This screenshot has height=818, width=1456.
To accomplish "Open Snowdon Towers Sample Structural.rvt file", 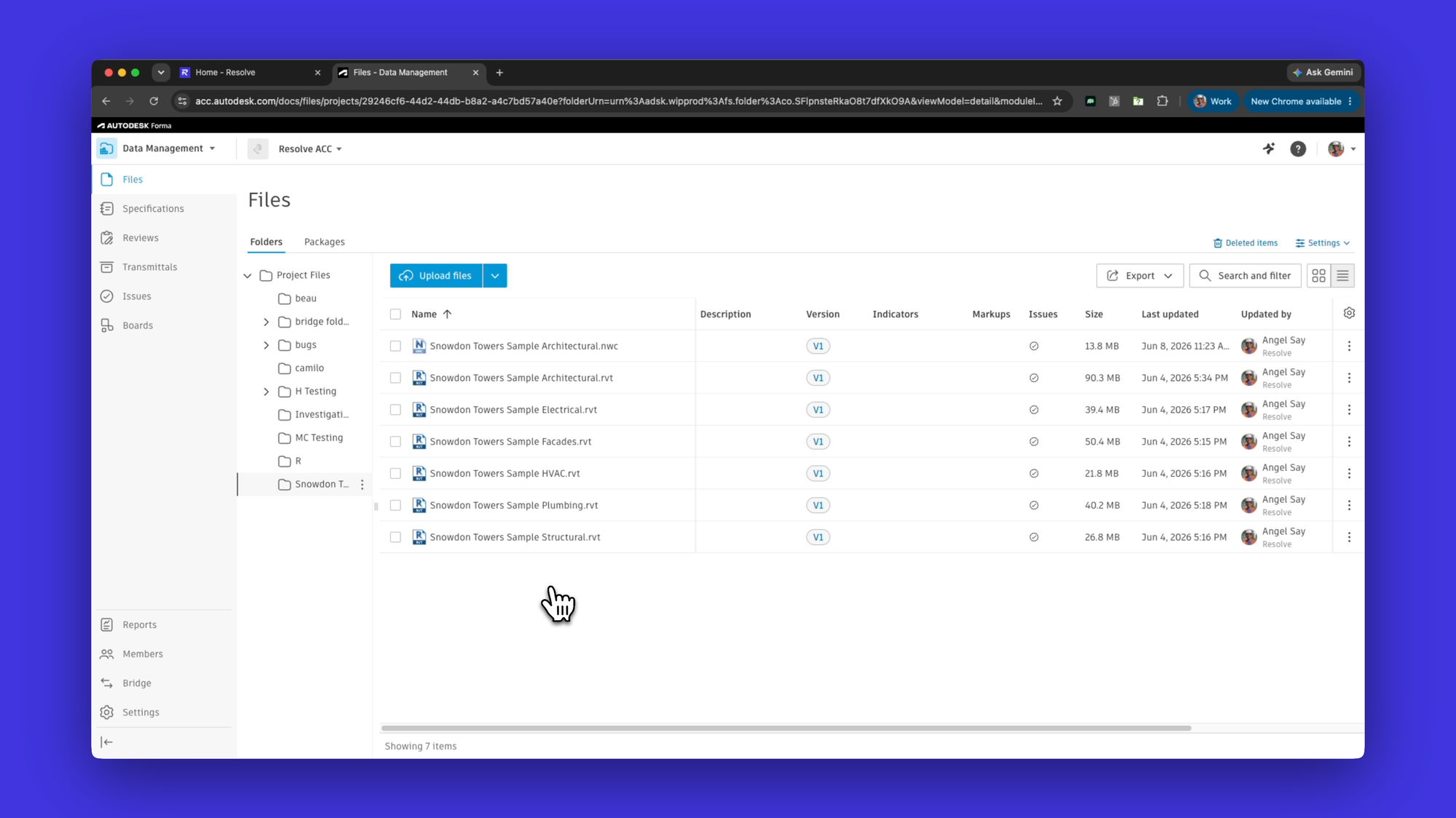I will click(515, 537).
